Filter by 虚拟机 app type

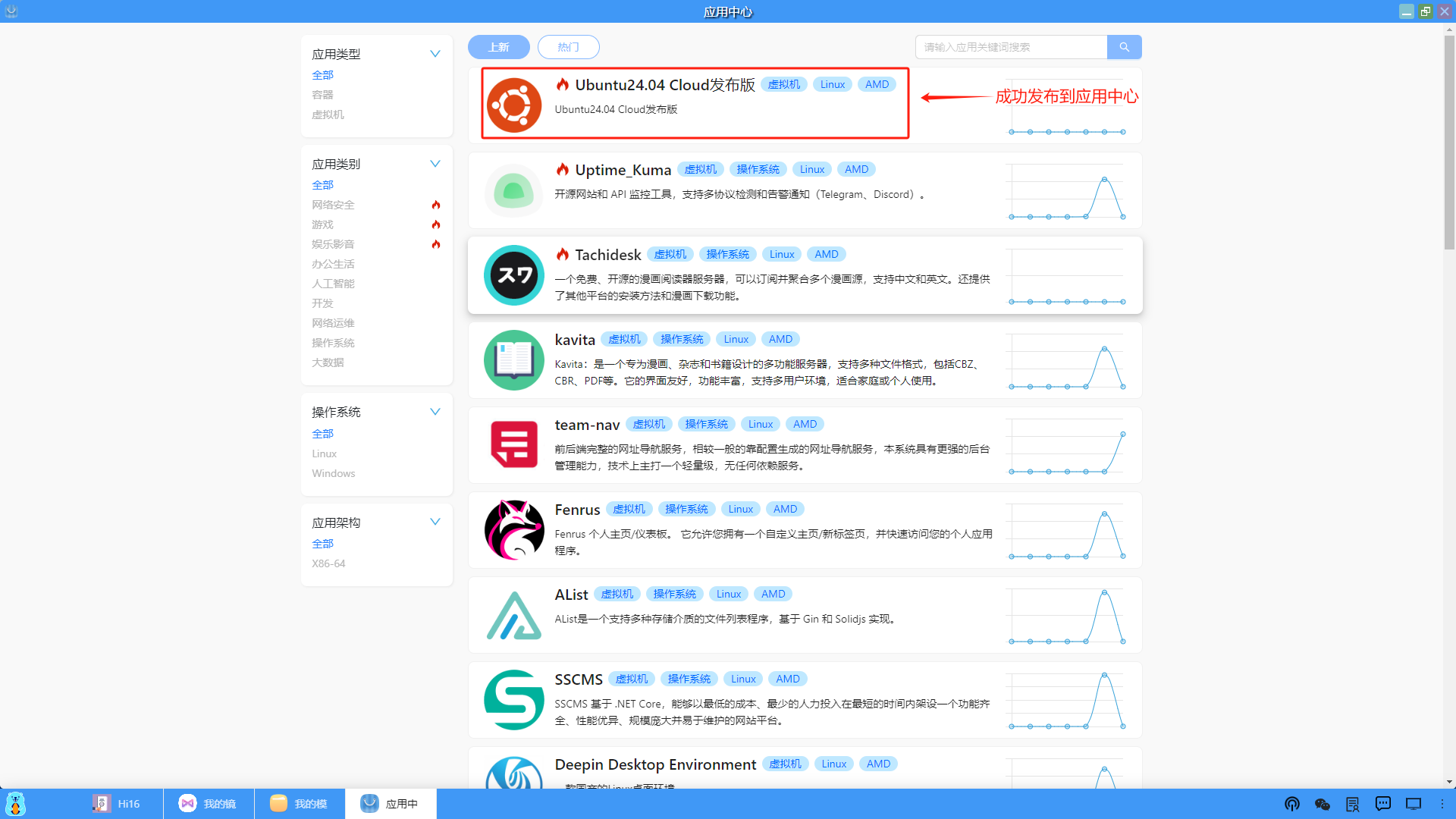click(x=328, y=115)
